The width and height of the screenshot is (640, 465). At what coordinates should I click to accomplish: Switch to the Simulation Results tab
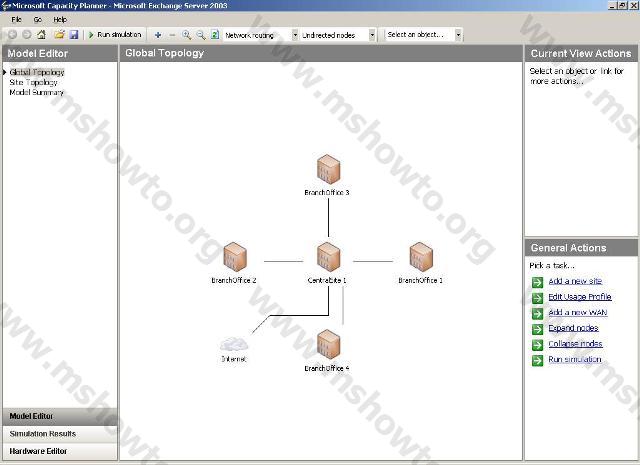(60, 434)
